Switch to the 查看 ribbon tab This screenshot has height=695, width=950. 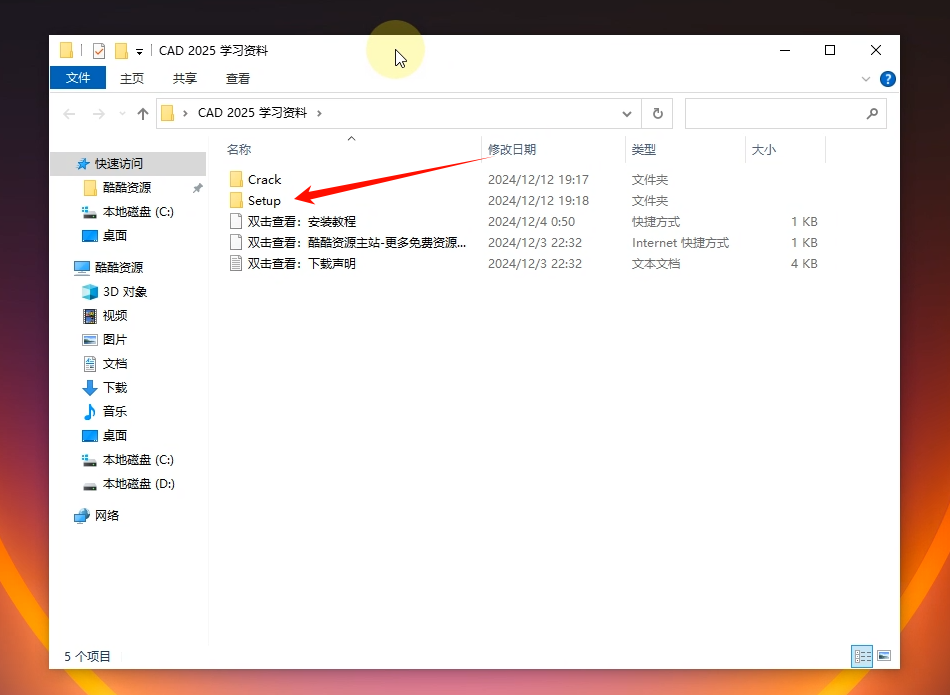click(238, 78)
